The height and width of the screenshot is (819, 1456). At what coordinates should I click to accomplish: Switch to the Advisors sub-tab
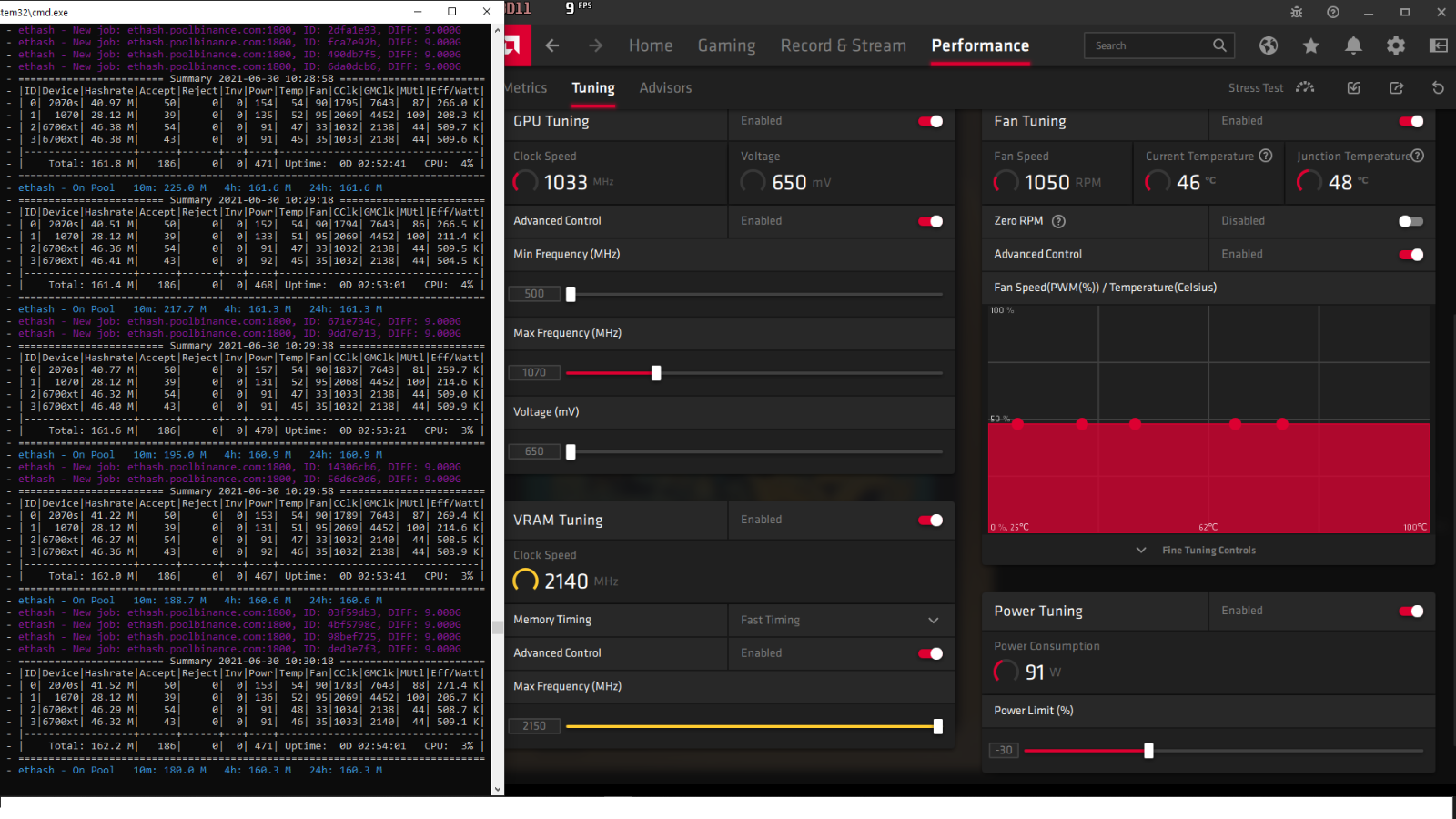click(x=665, y=87)
